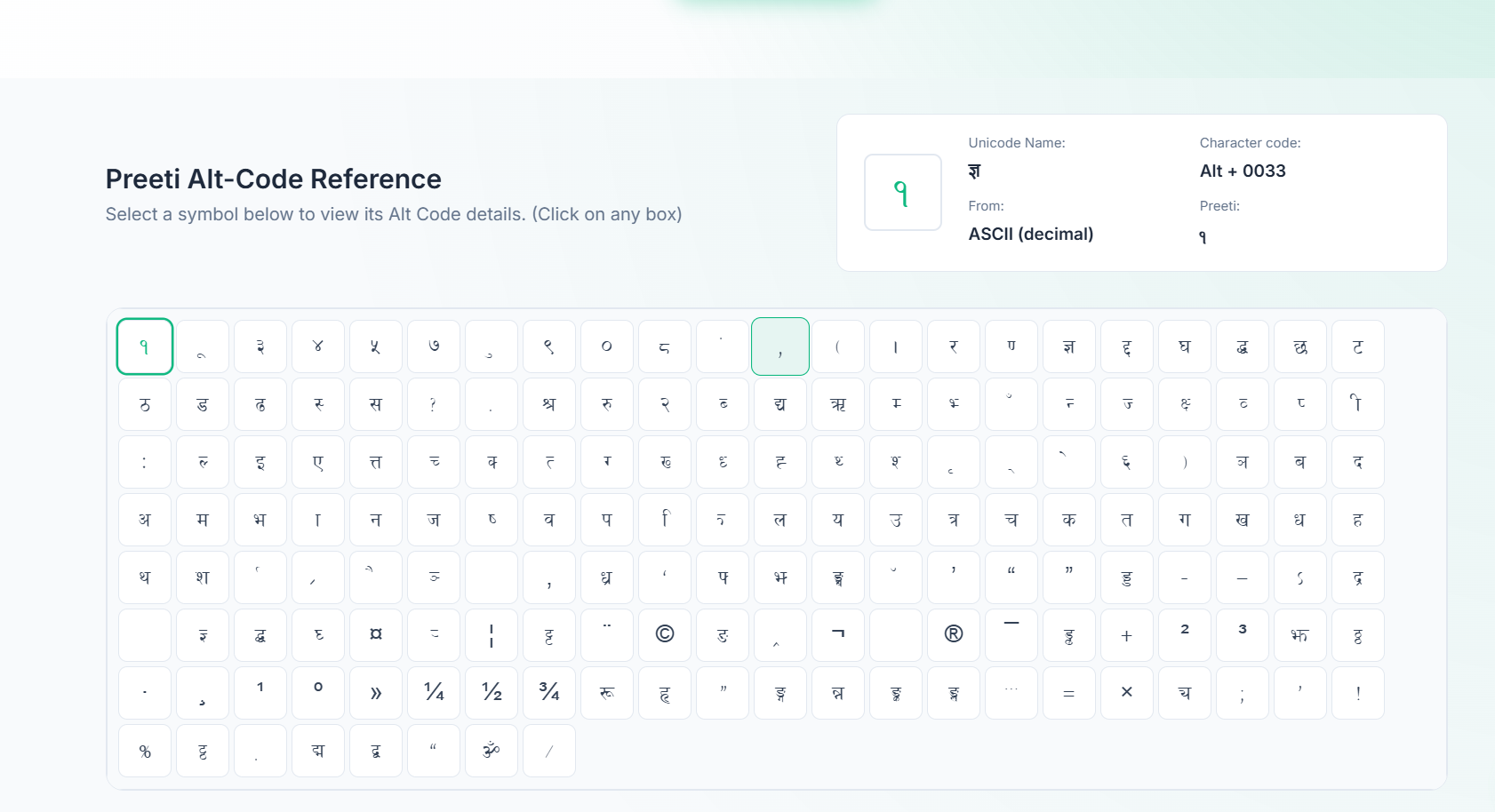
Task: Click the question mark ? box
Action: coord(434,404)
